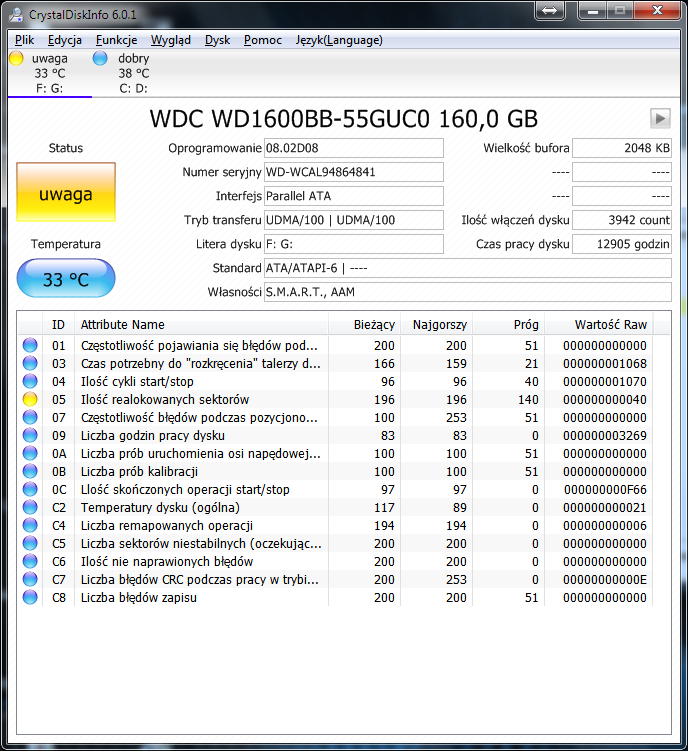Open the Pomoc menu
688x751 pixels.
(x=263, y=40)
